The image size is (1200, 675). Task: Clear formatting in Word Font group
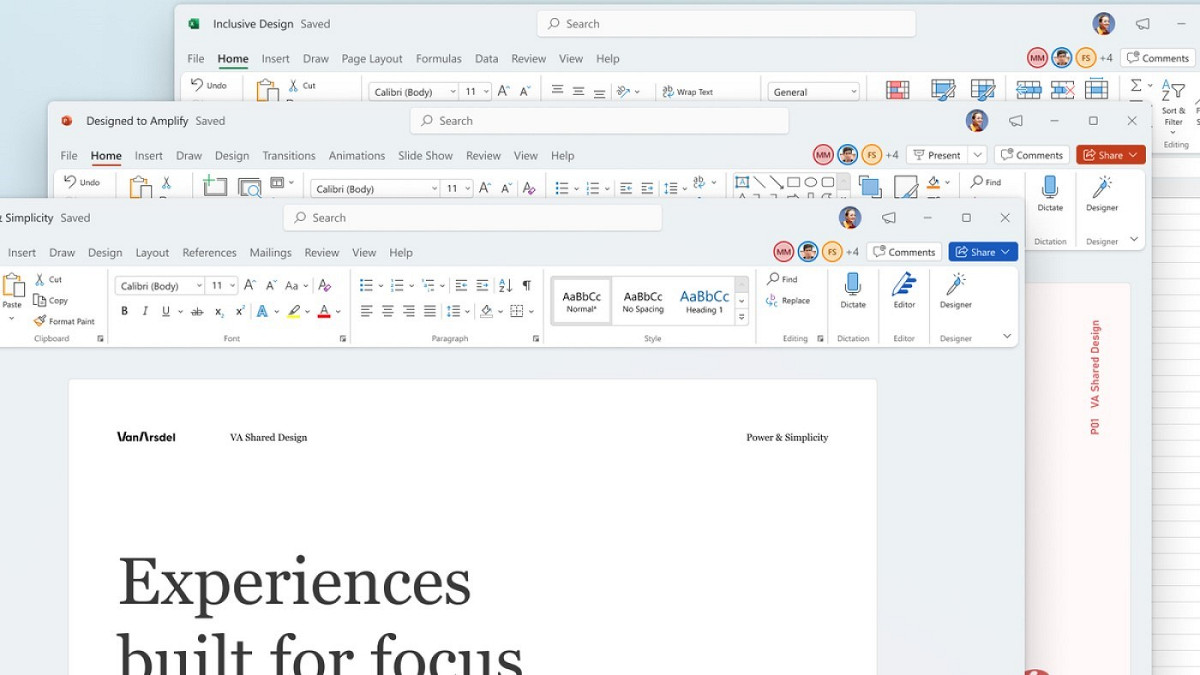pyautogui.click(x=324, y=286)
